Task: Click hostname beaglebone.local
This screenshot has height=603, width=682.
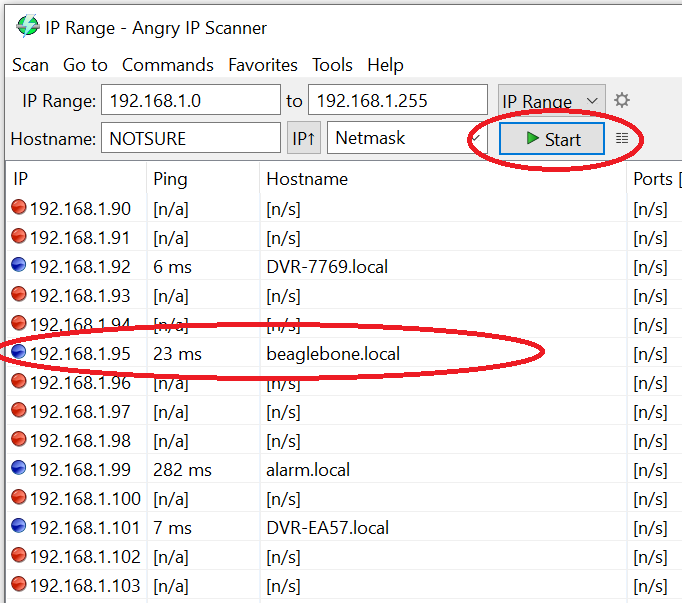Action: (333, 354)
